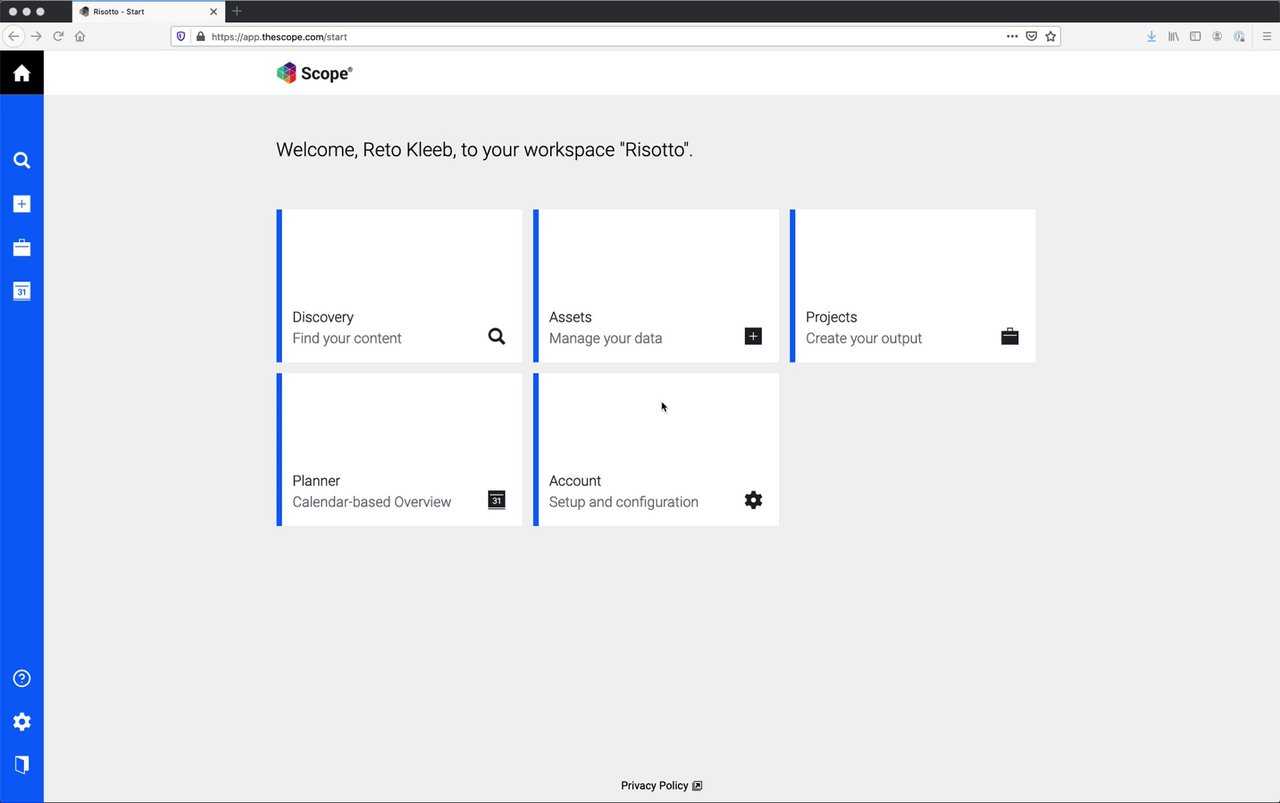Screen dimensions: 1280x803
Task: Click 'Setup and configuration' text
Action: 623,502
